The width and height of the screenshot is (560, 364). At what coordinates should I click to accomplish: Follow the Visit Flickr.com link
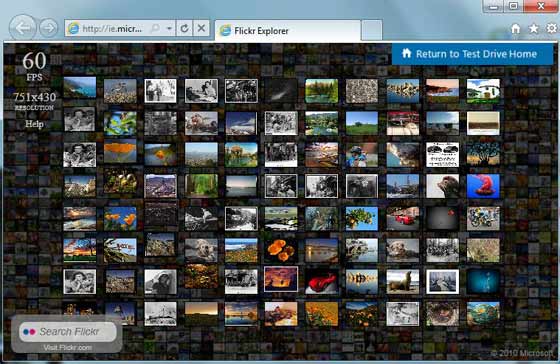coord(68,348)
